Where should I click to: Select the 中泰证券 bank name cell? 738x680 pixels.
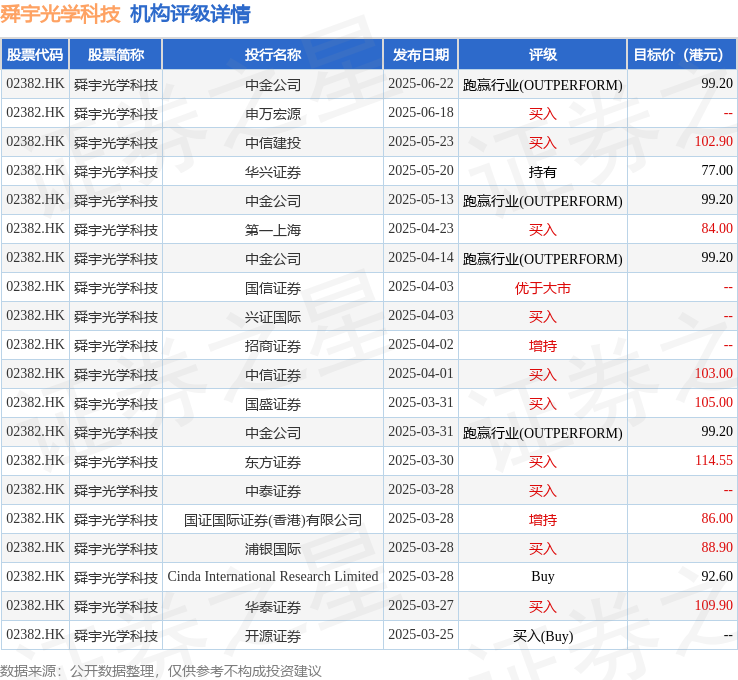(x=273, y=490)
